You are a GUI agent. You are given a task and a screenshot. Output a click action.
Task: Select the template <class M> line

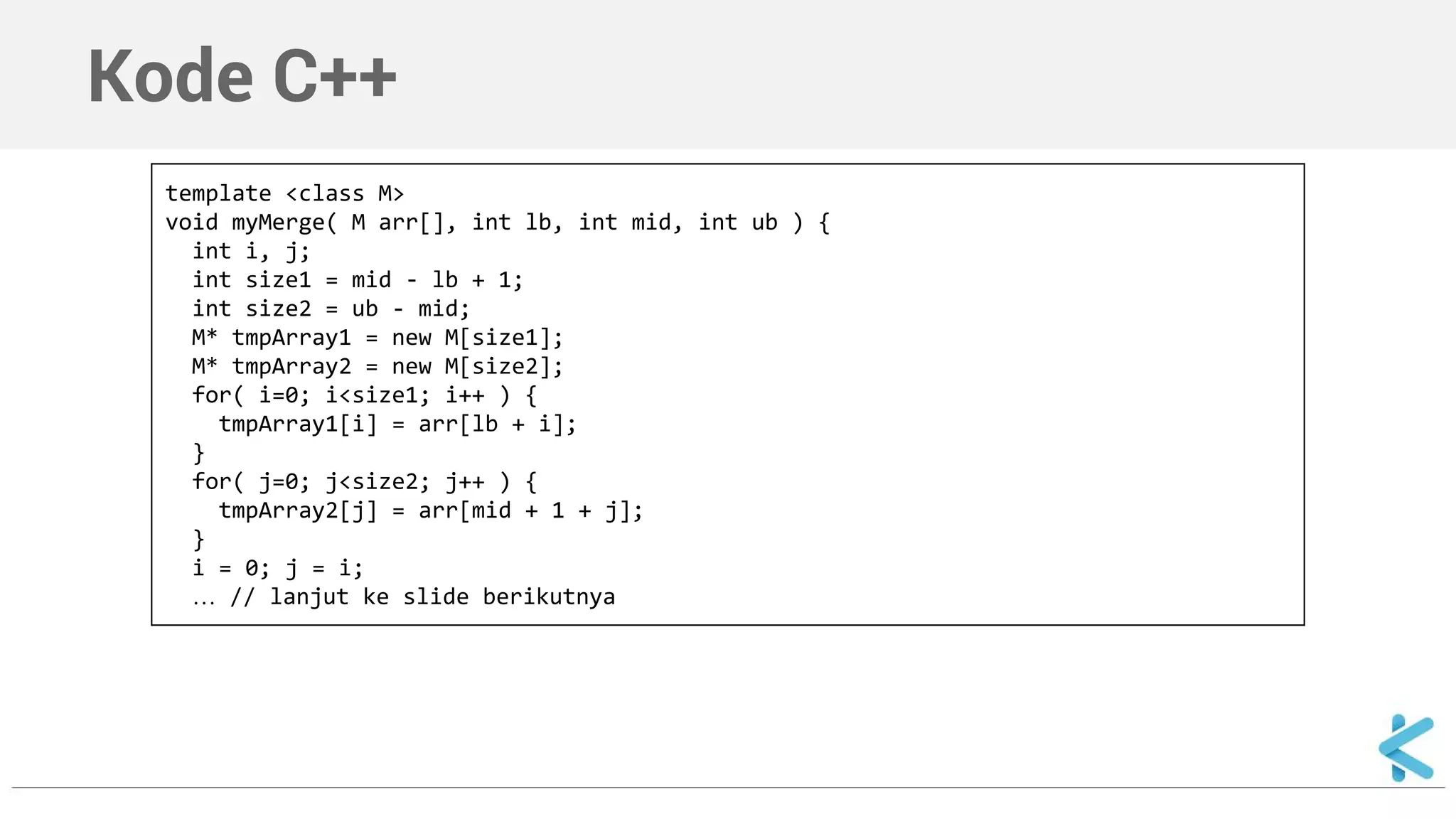click(x=284, y=193)
